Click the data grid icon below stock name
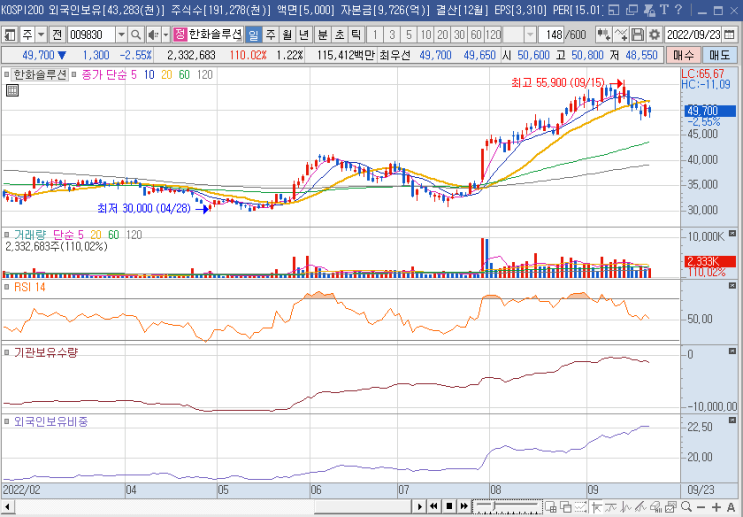The image size is (743, 517). (x=13, y=90)
